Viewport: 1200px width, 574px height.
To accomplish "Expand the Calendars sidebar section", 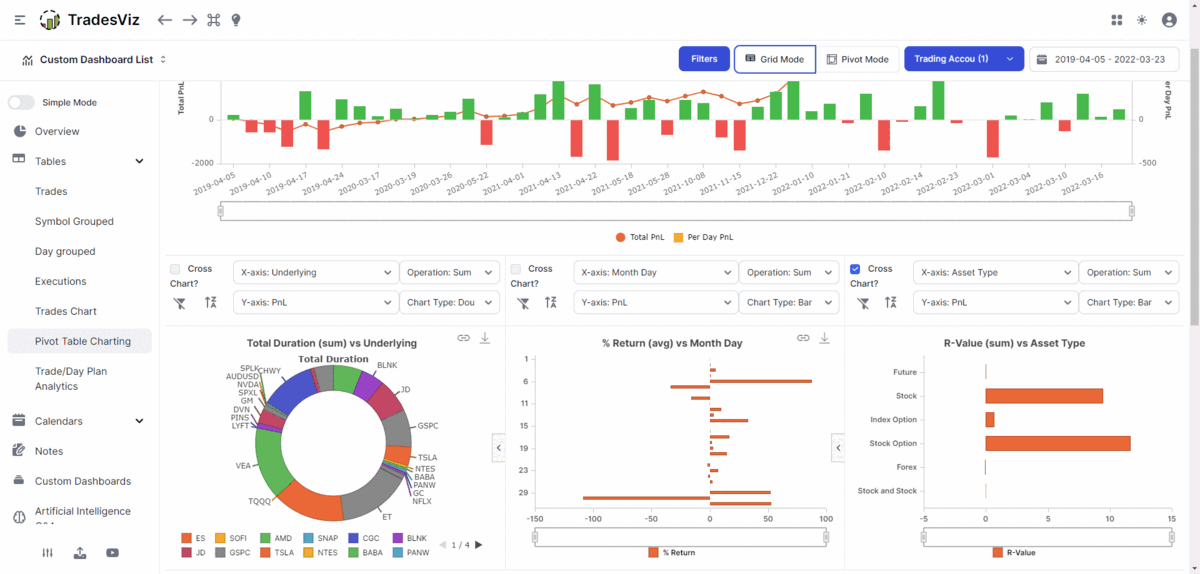I will pos(77,421).
